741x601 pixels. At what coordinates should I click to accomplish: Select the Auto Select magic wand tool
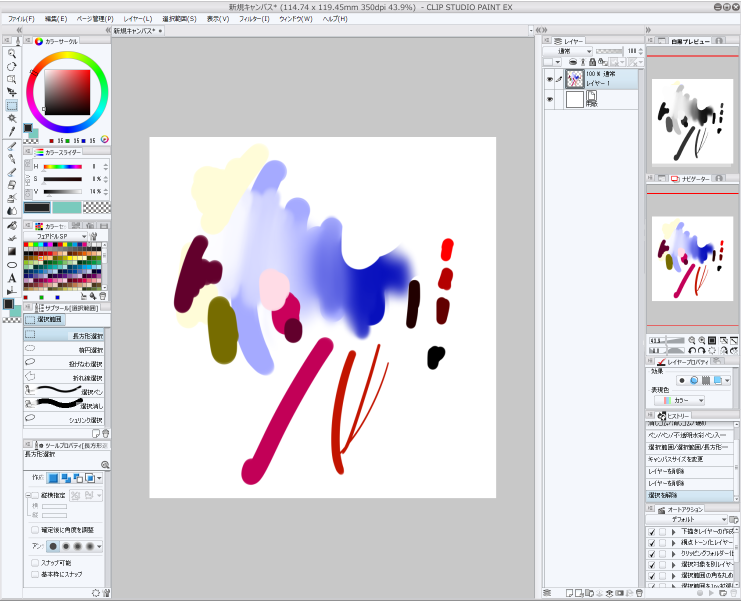coord(11,118)
